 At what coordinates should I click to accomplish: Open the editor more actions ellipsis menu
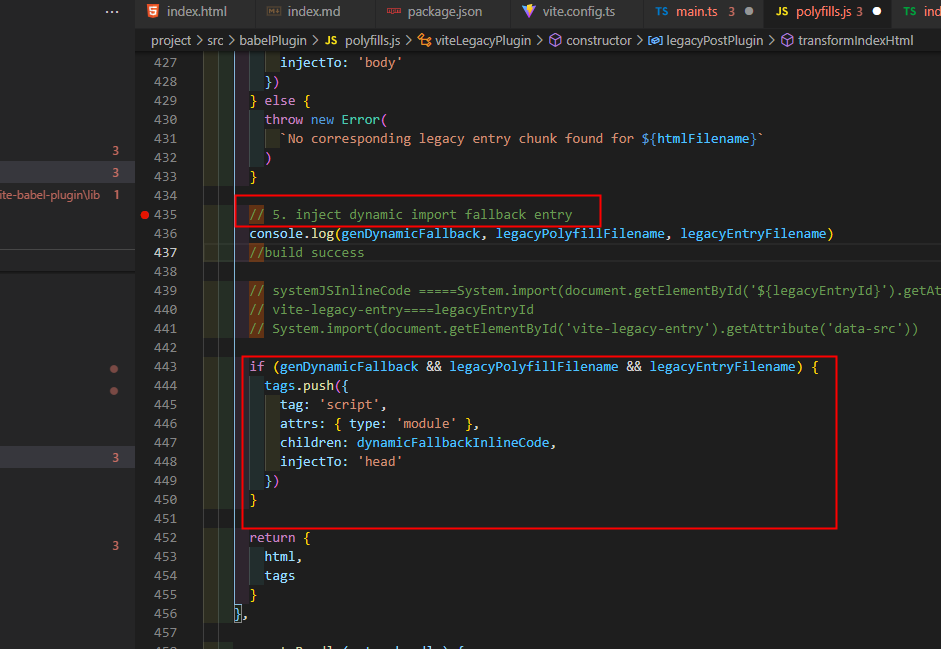click(111, 11)
